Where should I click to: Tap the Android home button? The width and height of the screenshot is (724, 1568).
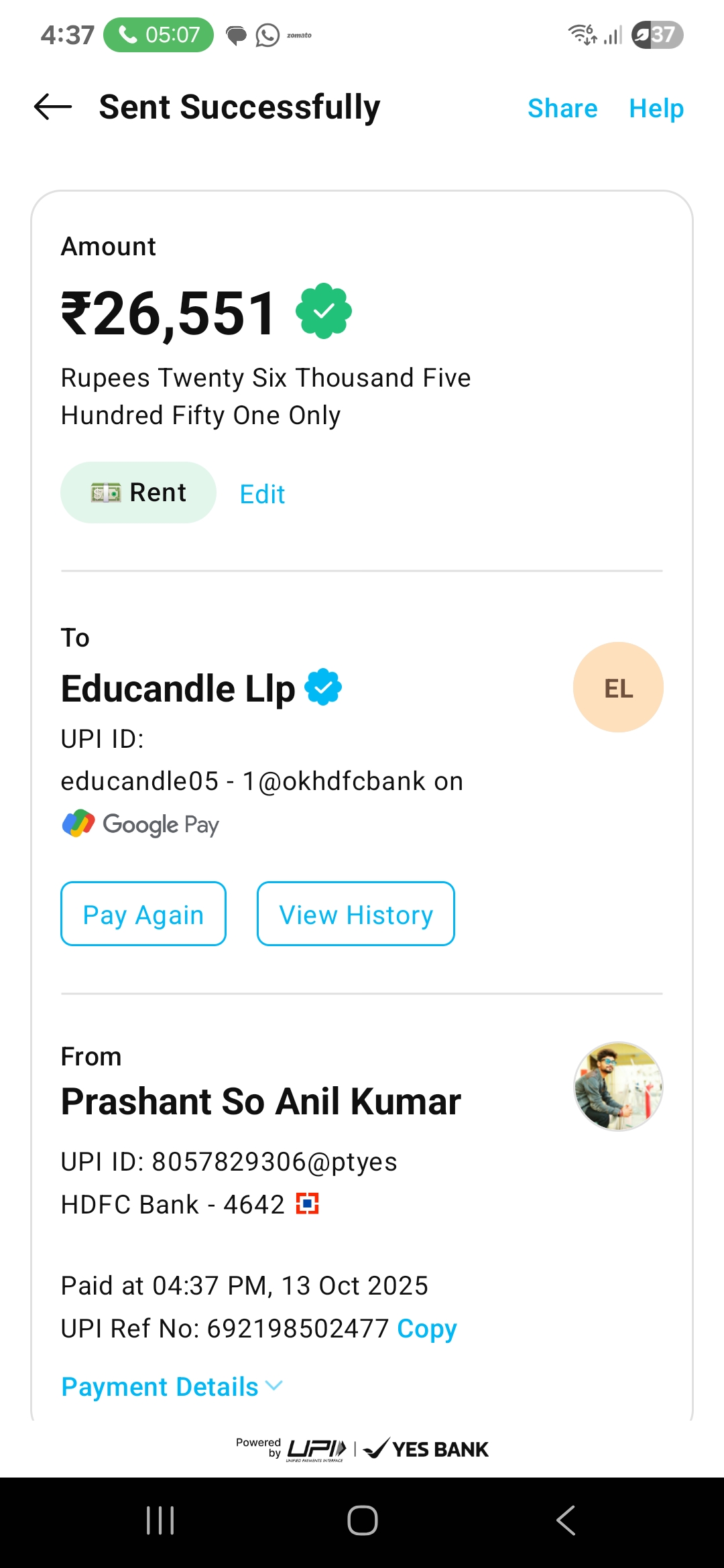[x=362, y=1520]
